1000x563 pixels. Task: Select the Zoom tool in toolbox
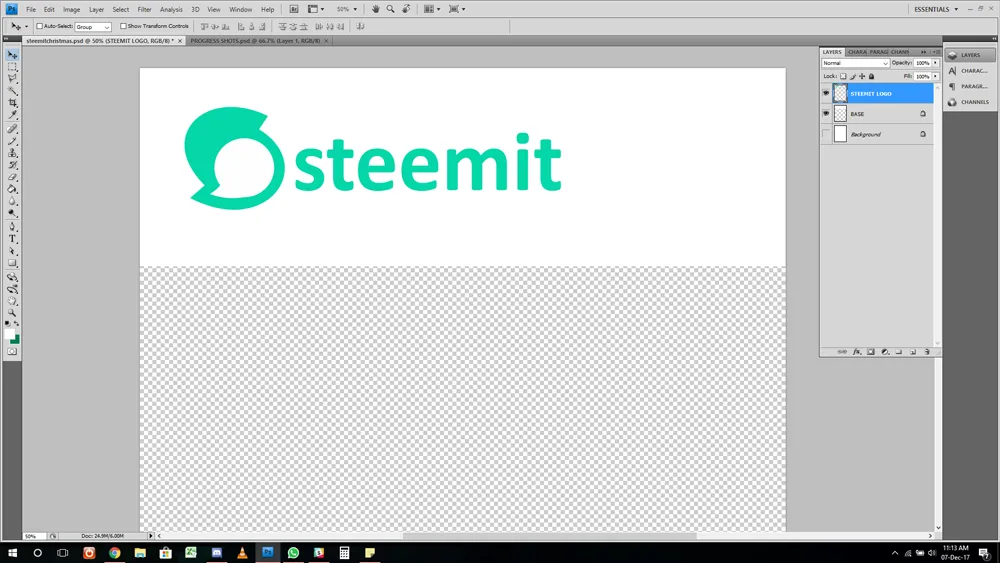(12, 314)
